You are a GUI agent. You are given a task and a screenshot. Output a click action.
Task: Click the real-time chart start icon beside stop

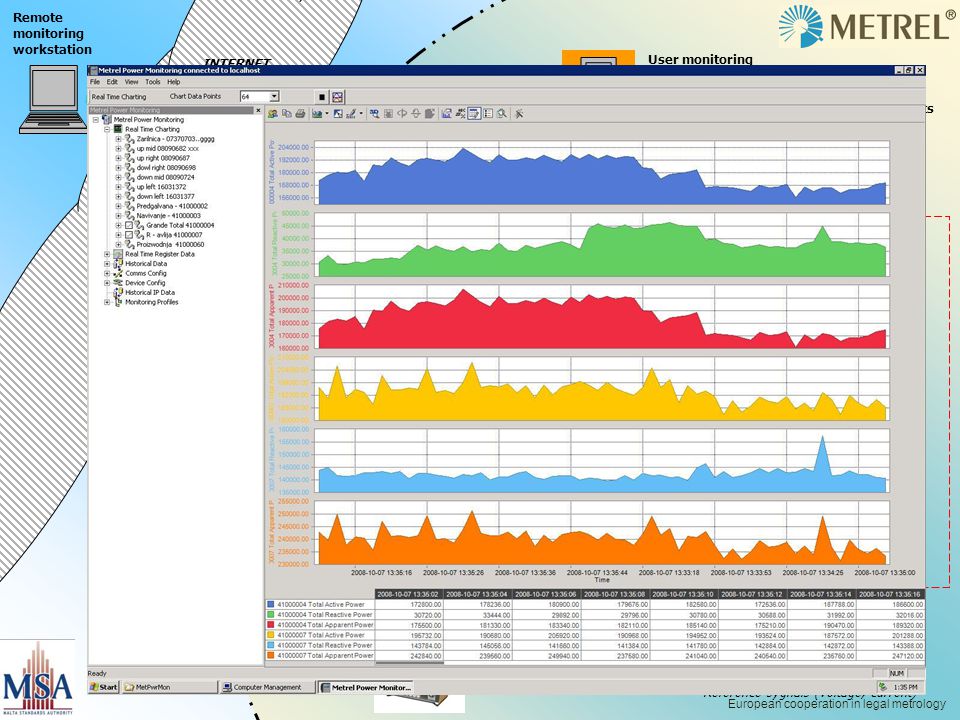(337, 97)
